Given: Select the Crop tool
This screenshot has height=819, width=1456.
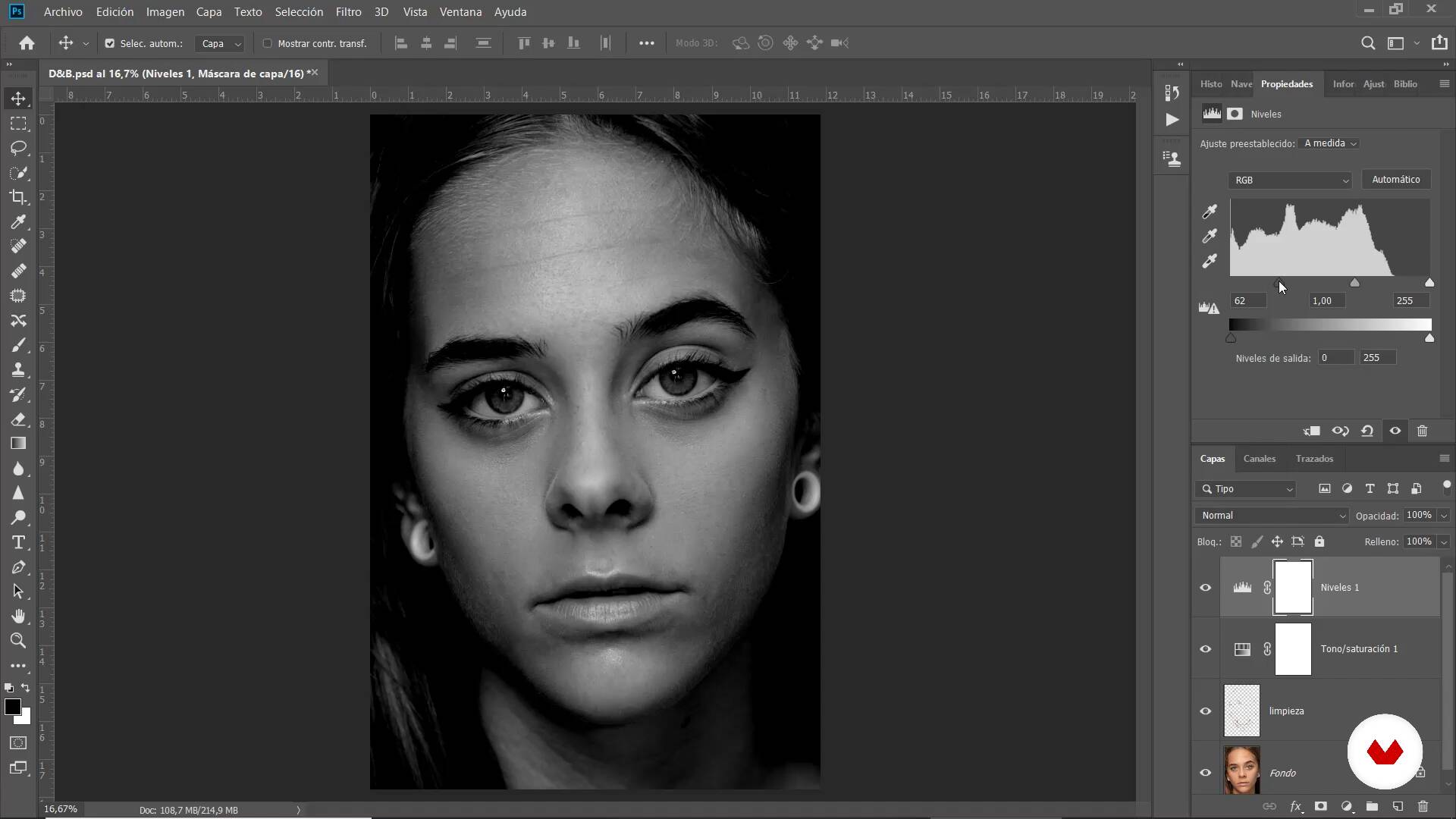Looking at the screenshot, I should 18,197.
